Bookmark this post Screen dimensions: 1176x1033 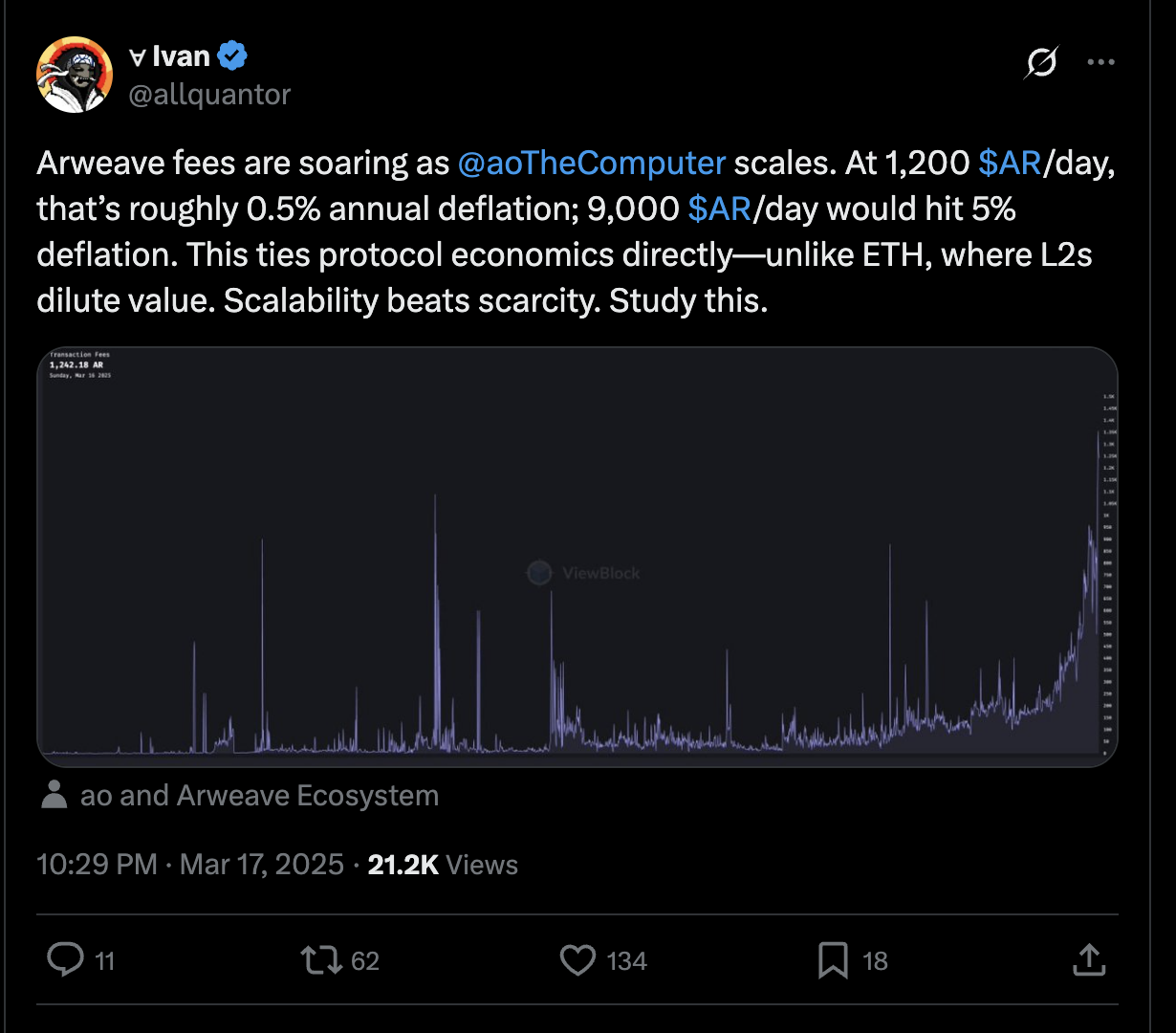pos(833,960)
